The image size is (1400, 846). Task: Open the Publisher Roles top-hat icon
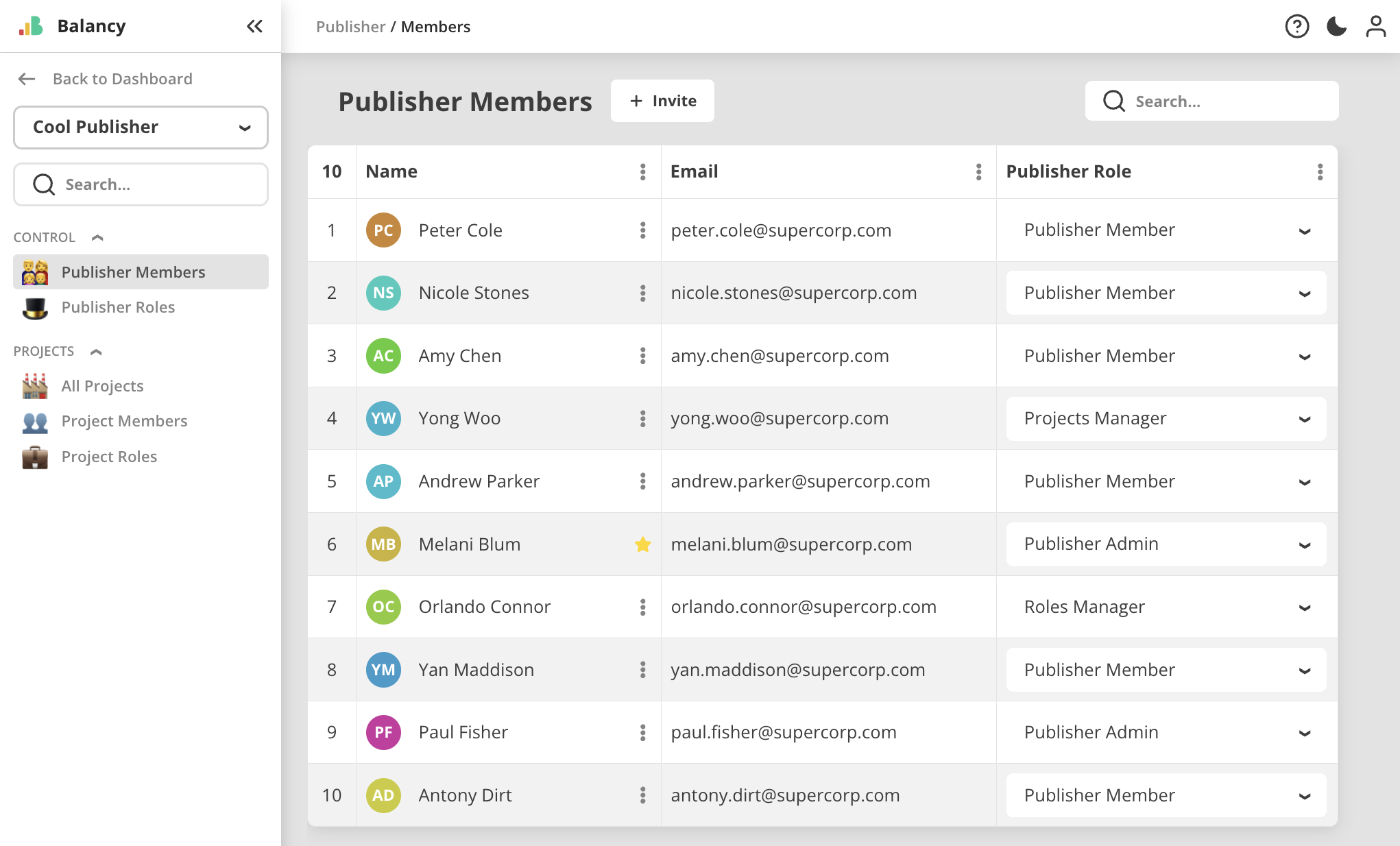36,308
